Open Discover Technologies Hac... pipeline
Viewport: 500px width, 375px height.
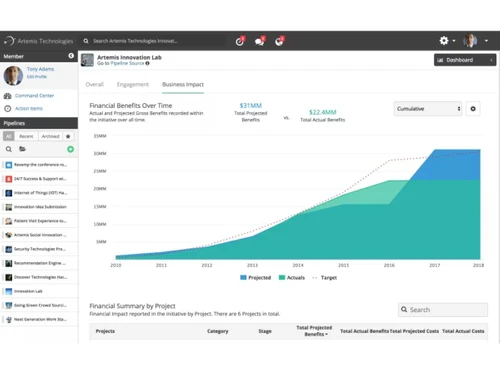coord(40,277)
